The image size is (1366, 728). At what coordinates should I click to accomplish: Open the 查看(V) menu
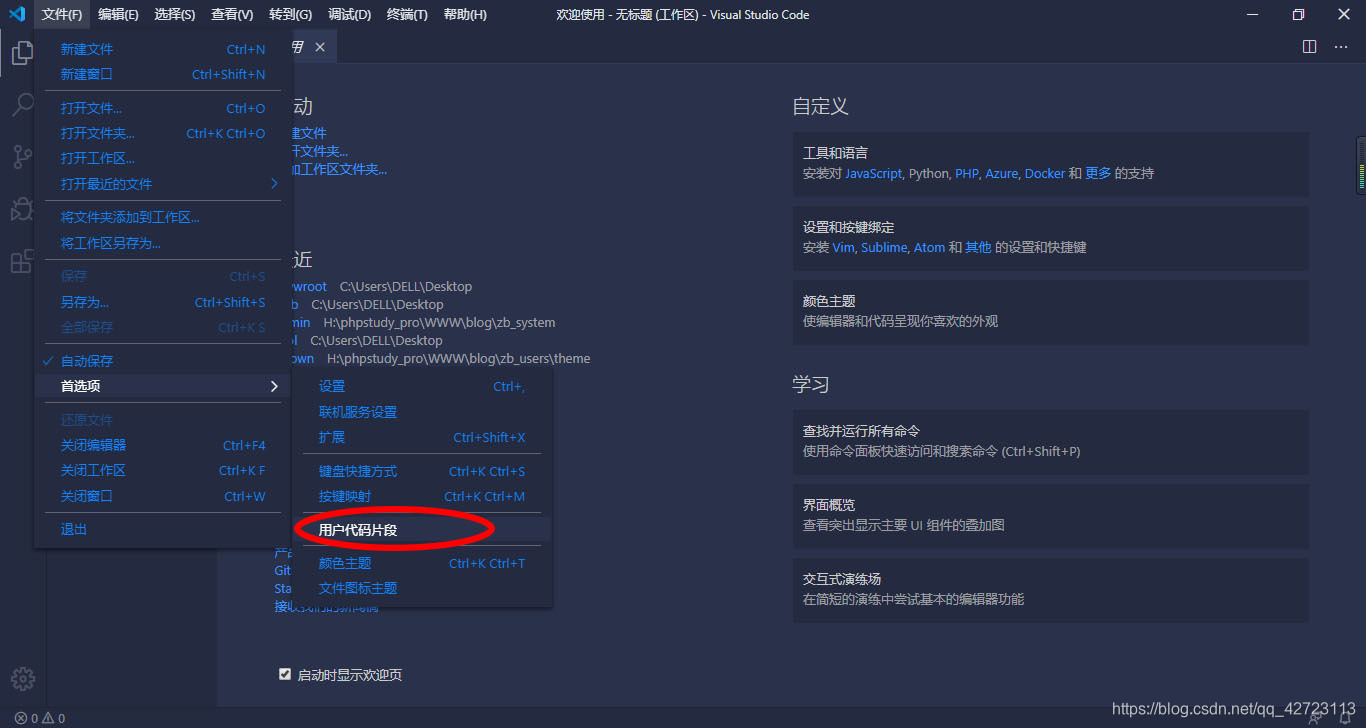point(232,14)
